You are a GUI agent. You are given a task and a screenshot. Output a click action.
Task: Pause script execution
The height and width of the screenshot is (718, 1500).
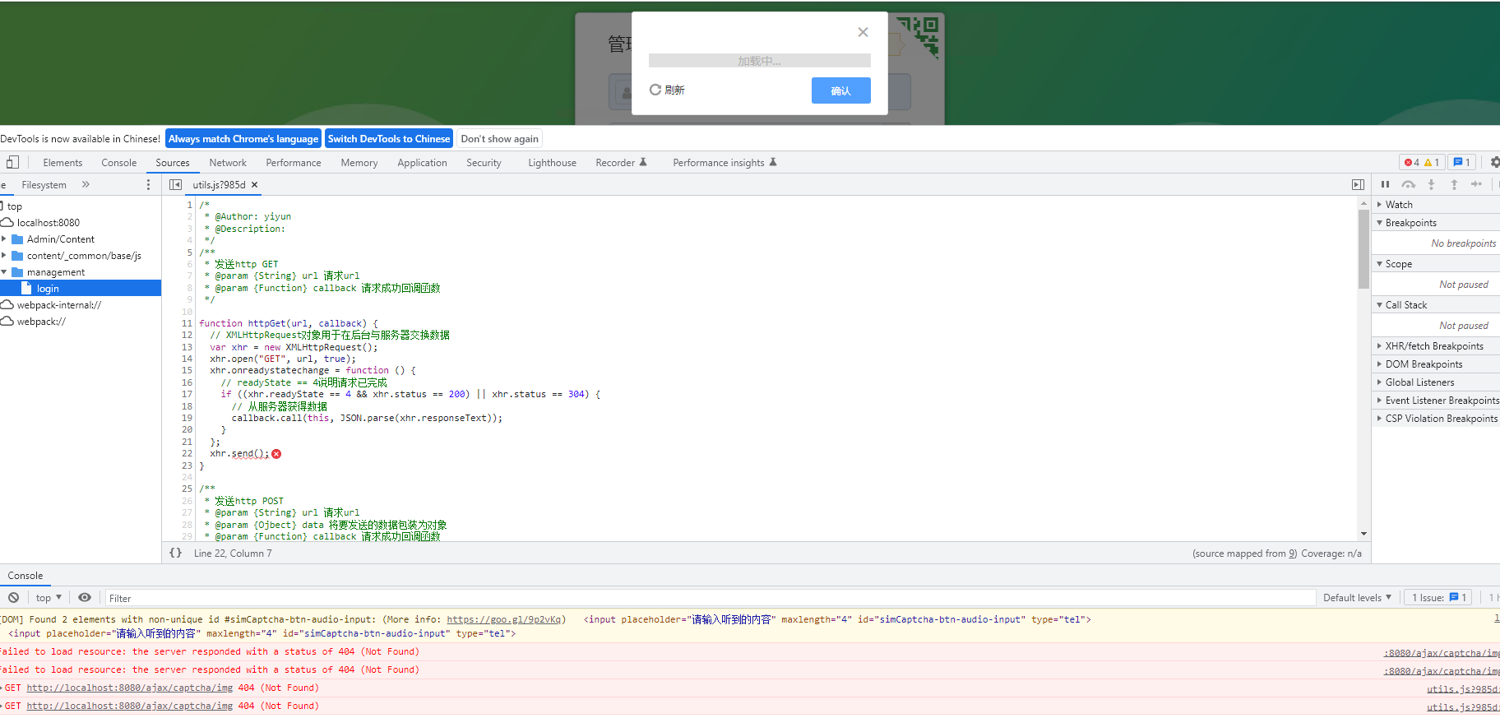(1385, 185)
